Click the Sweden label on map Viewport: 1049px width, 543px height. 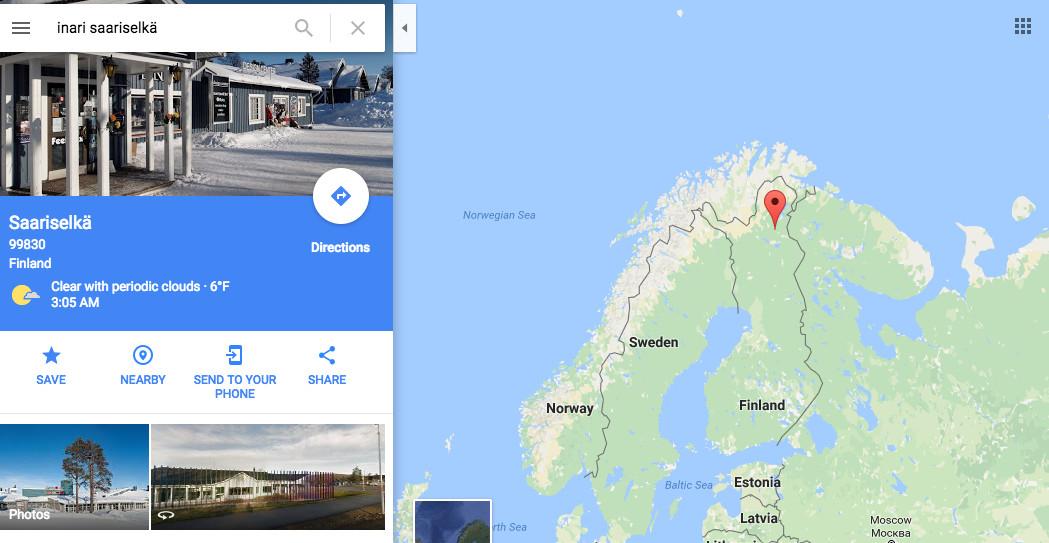point(653,342)
